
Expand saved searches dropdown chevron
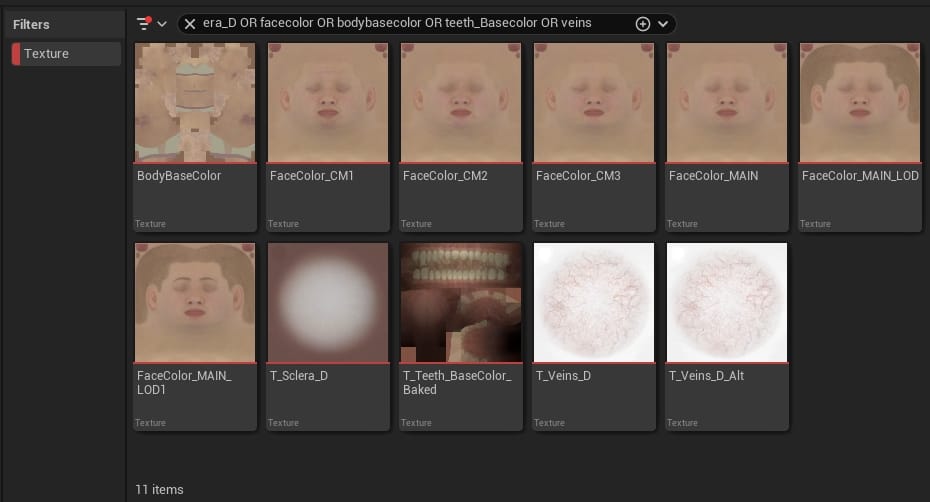point(663,24)
